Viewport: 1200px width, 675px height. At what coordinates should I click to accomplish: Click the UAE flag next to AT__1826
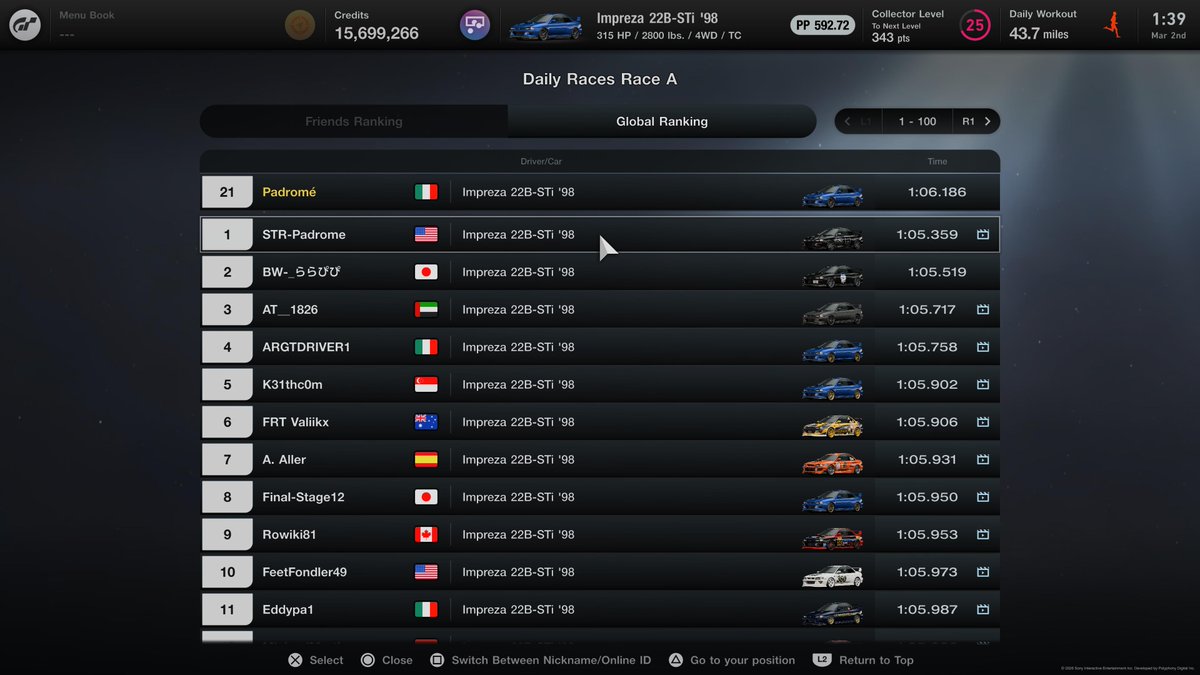(x=426, y=310)
